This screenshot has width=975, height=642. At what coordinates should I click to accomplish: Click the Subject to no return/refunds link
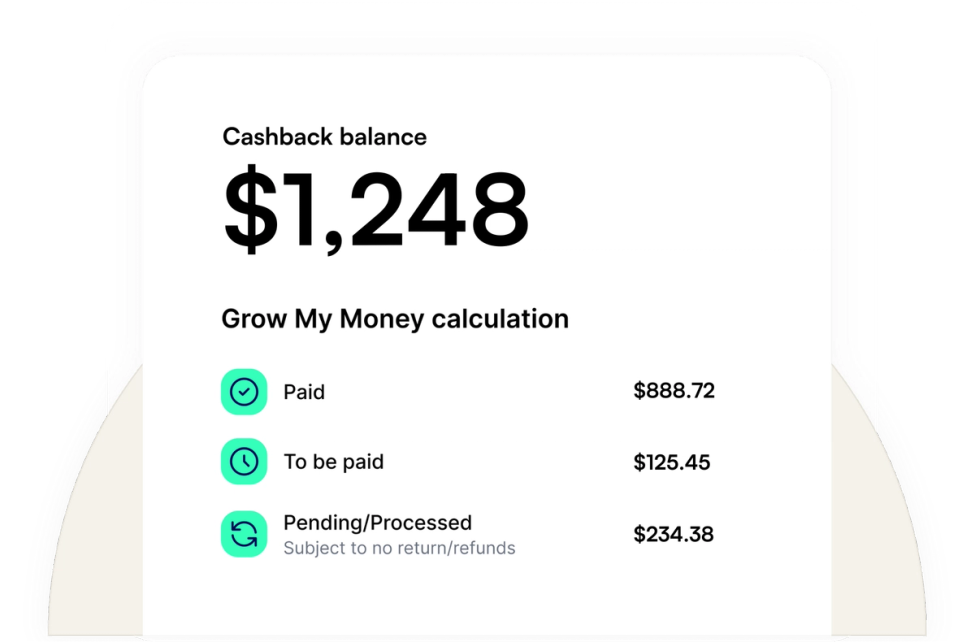[x=399, y=548]
